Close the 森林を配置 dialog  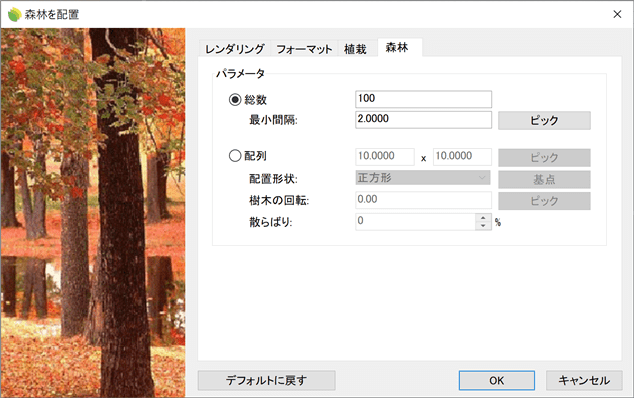coord(617,15)
